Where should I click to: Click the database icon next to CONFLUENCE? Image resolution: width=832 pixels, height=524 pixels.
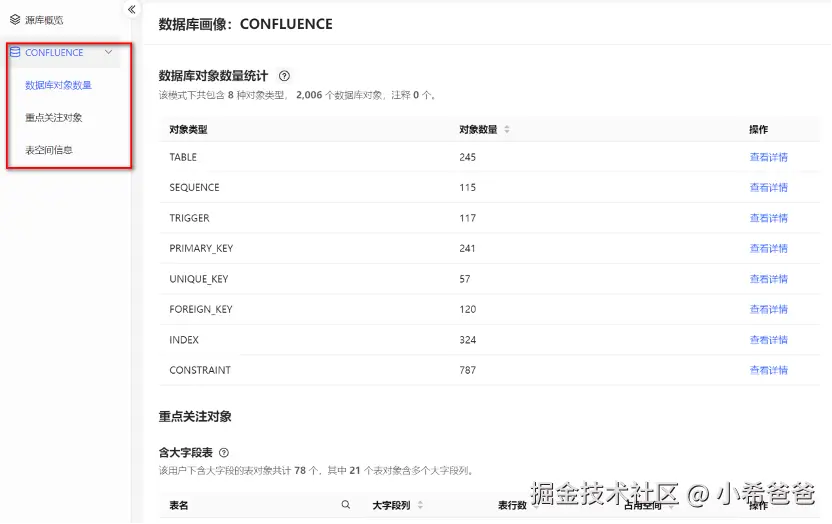click(x=15, y=52)
